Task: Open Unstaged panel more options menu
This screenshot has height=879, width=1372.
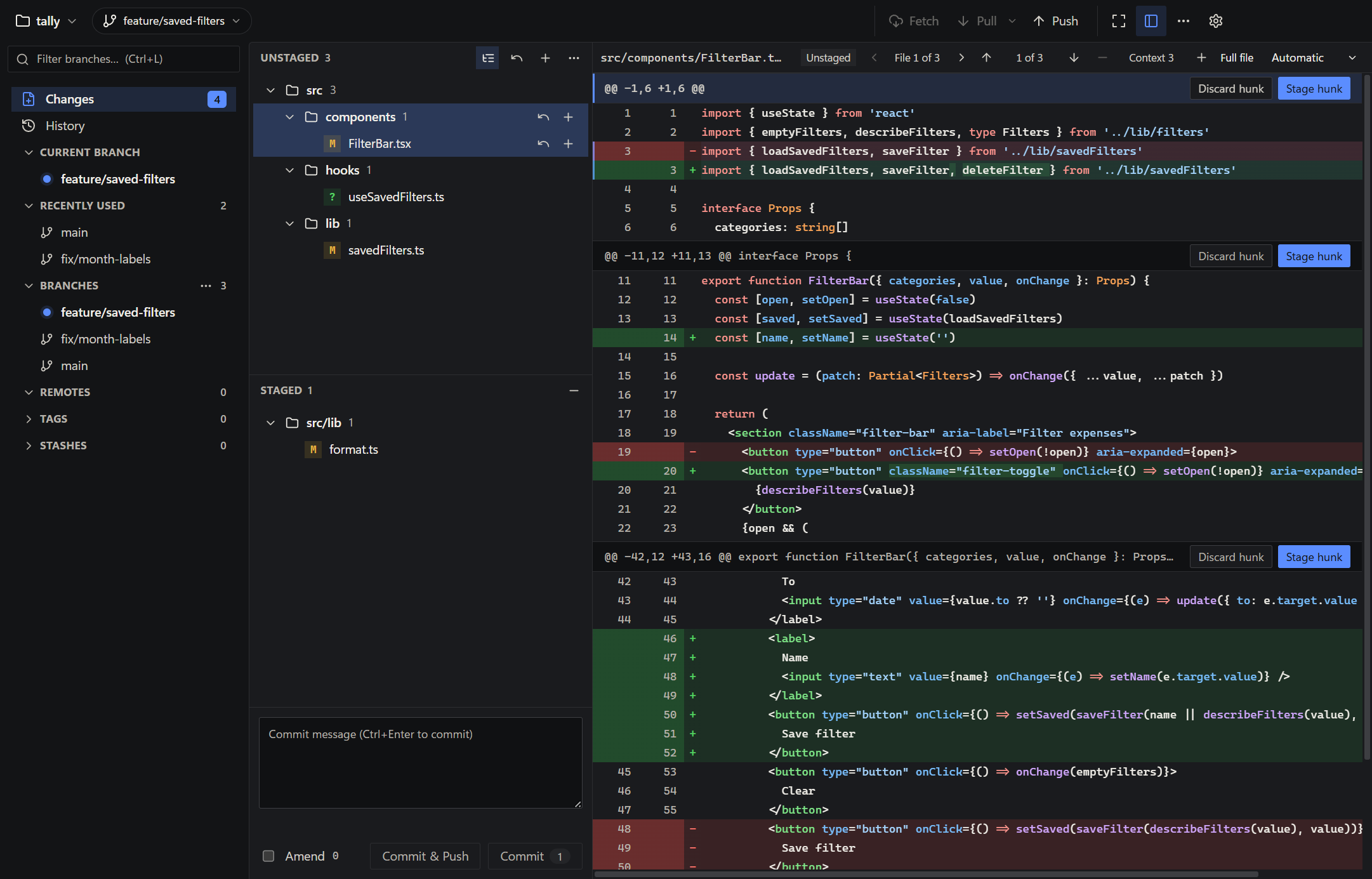Action: pyautogui.click(x=574, y=58)
